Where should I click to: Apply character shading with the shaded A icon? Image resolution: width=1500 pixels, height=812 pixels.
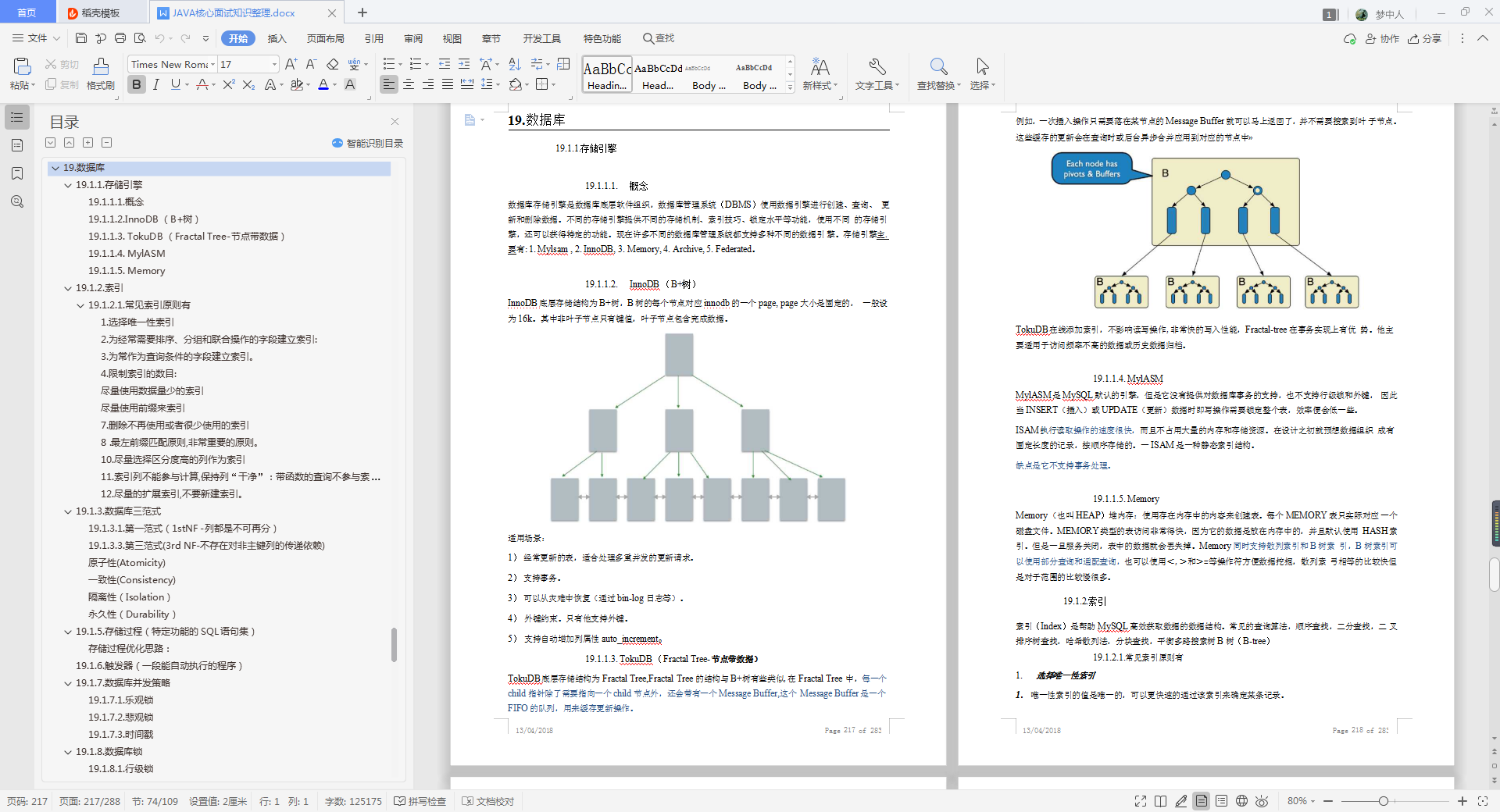coord(350,84)
